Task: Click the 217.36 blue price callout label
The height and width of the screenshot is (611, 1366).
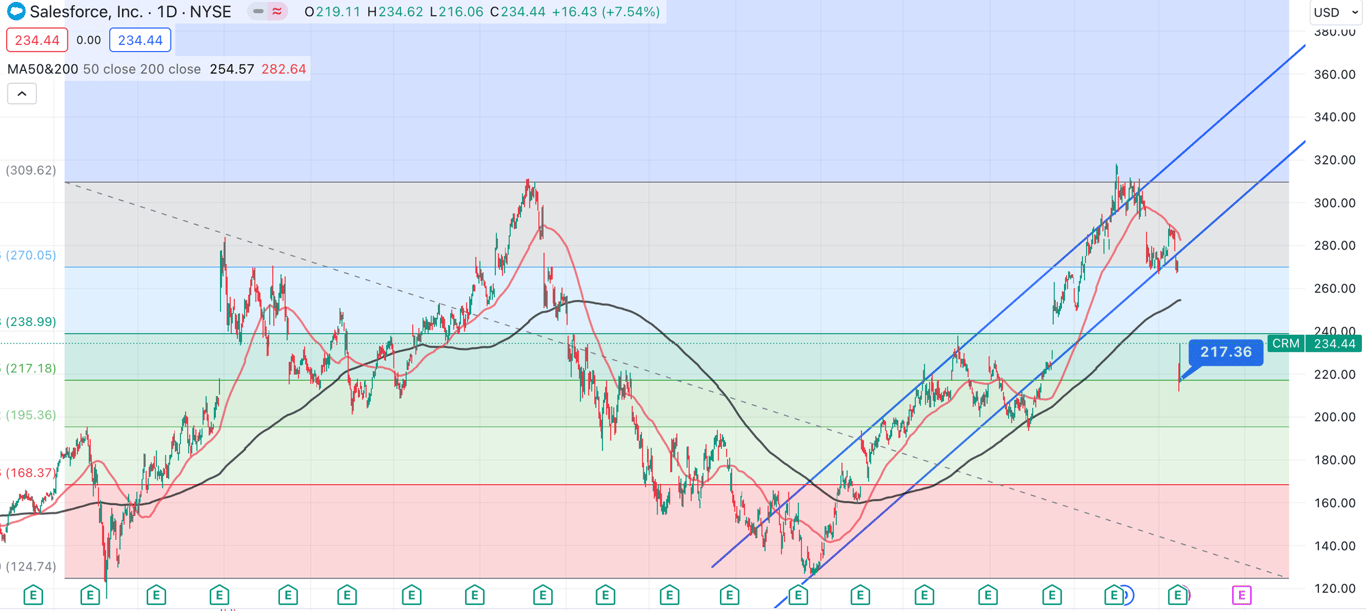Action: tap(1226, 352)
